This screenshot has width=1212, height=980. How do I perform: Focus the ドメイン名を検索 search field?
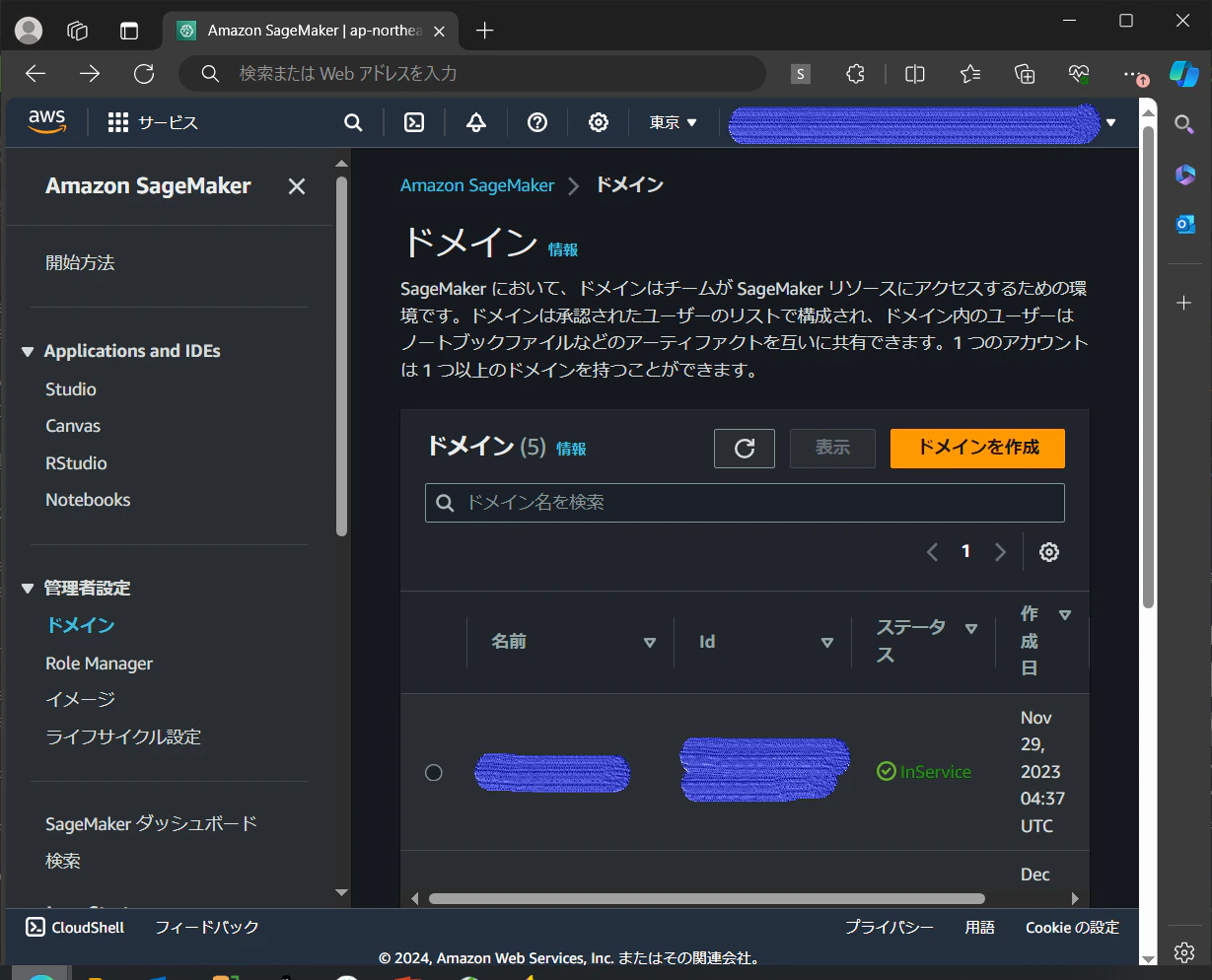[745, 503]
